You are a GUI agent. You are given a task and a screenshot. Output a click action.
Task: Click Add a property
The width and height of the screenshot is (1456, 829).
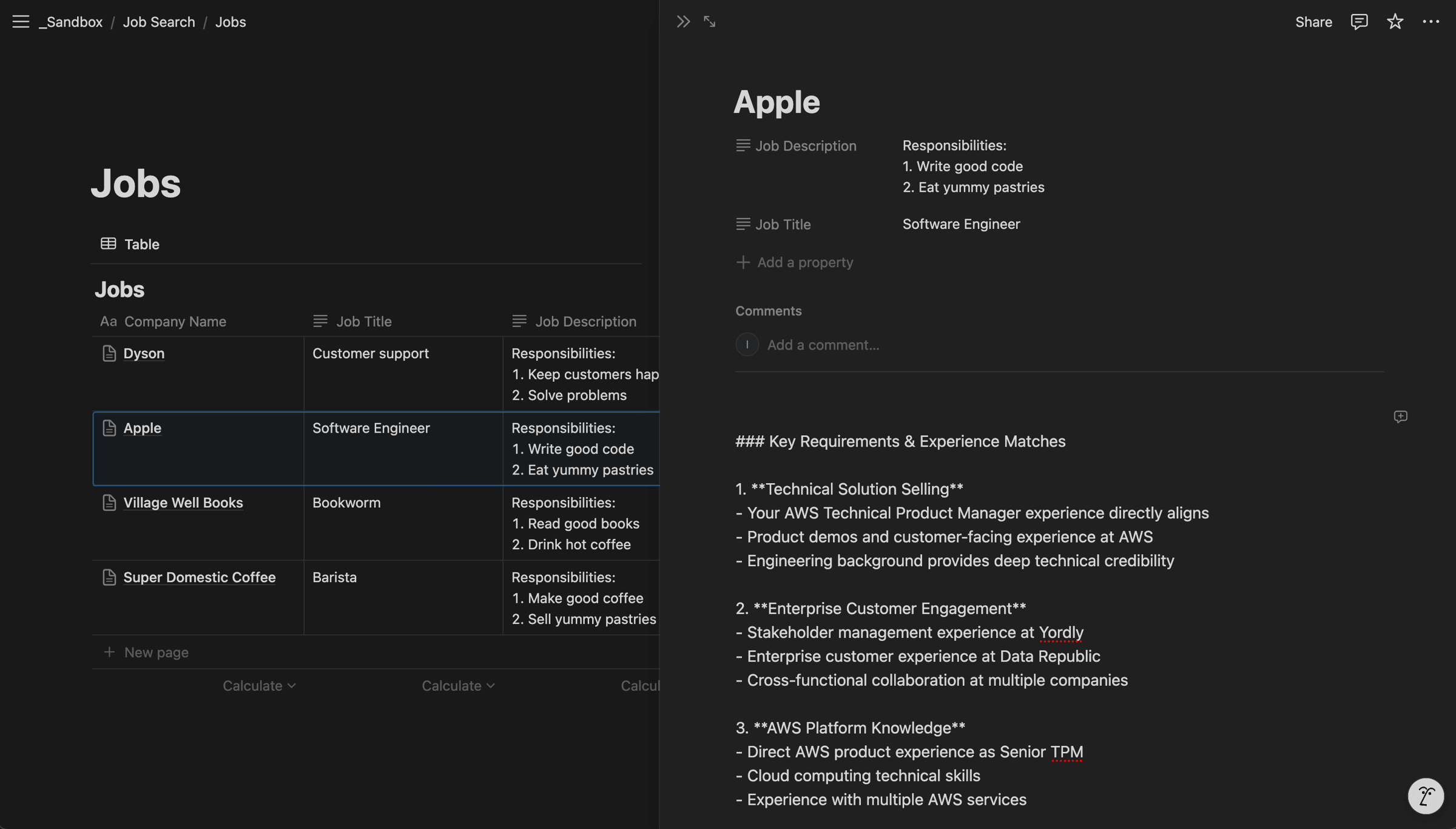[x=795, y=262]
